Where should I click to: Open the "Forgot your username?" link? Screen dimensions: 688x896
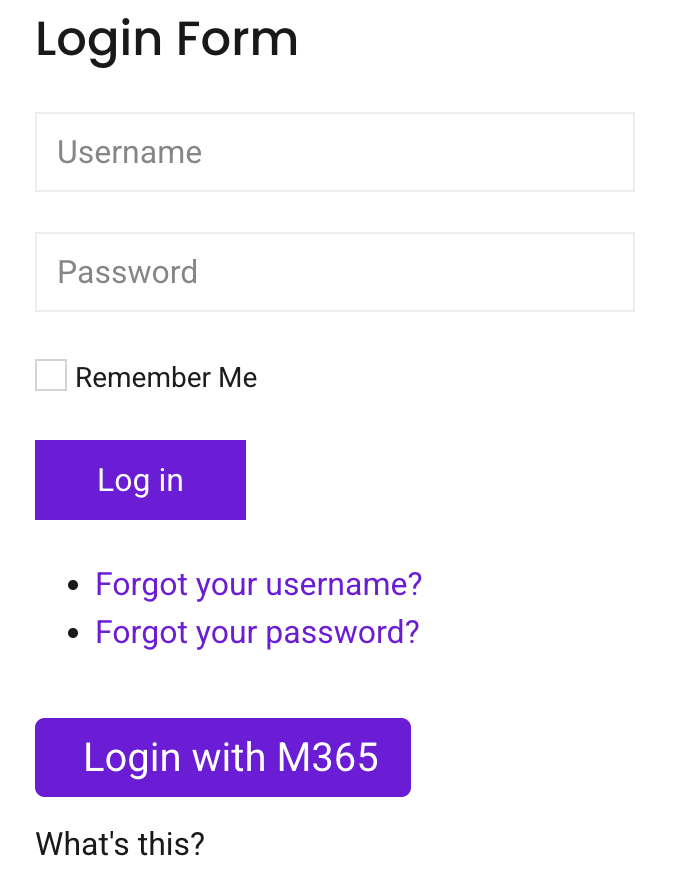tap(258, 584)
